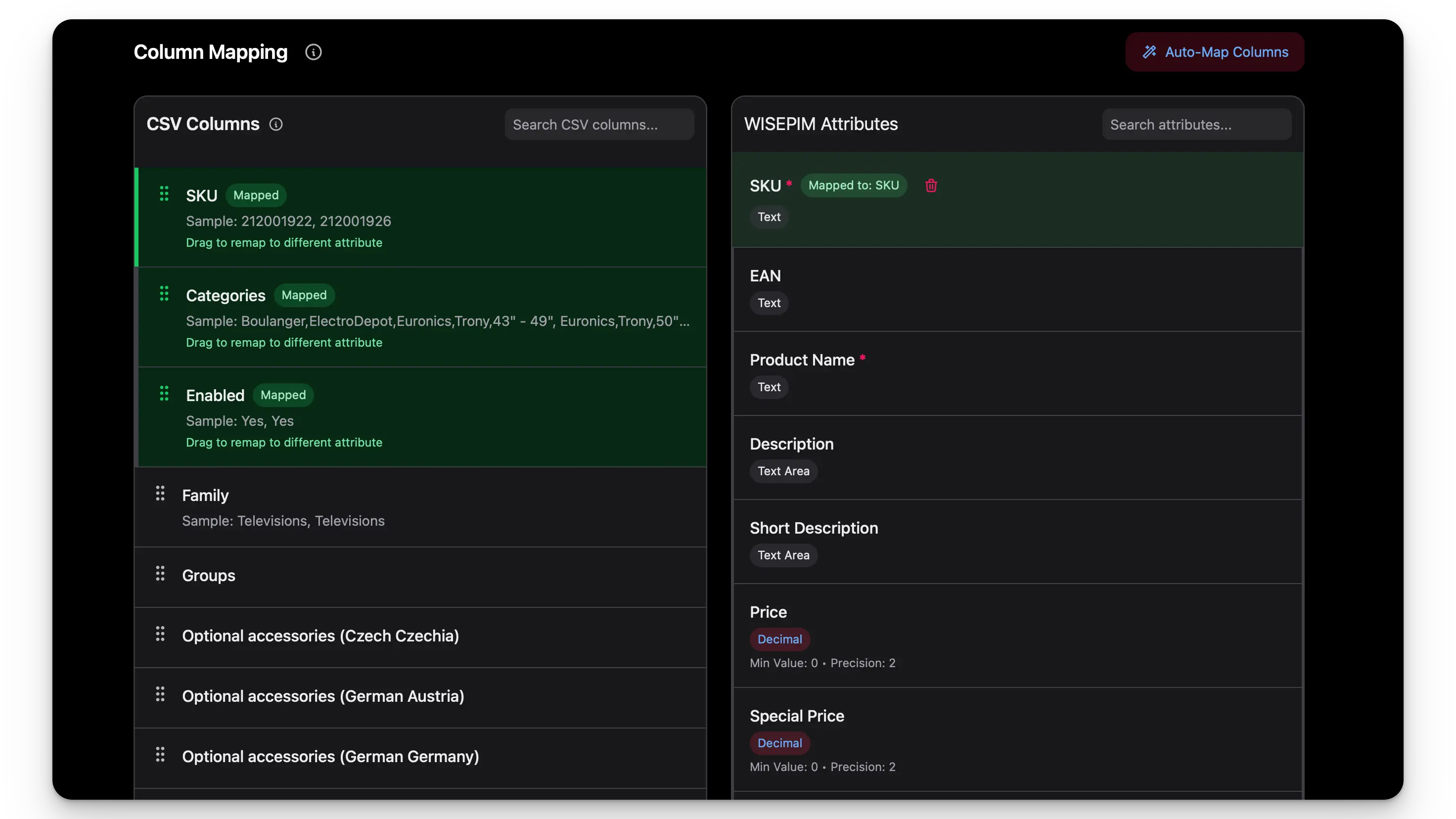Focus the Search attributes field
The height and width of the screenshot is (819, 1456).
tap(1196, 124)
